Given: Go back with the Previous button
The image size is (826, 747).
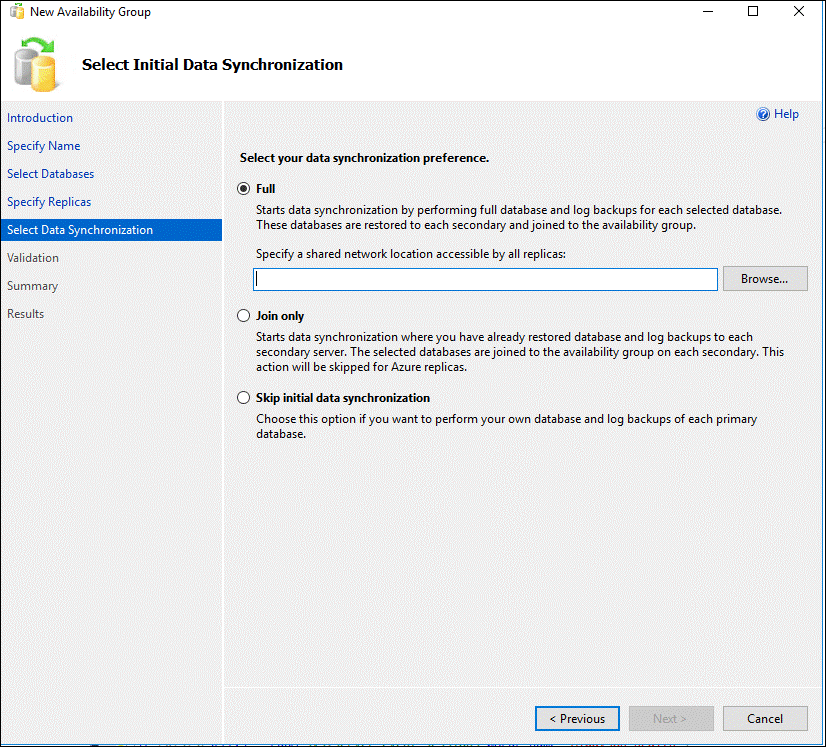Looking at the screenshot, I should (x=577, y=719).
